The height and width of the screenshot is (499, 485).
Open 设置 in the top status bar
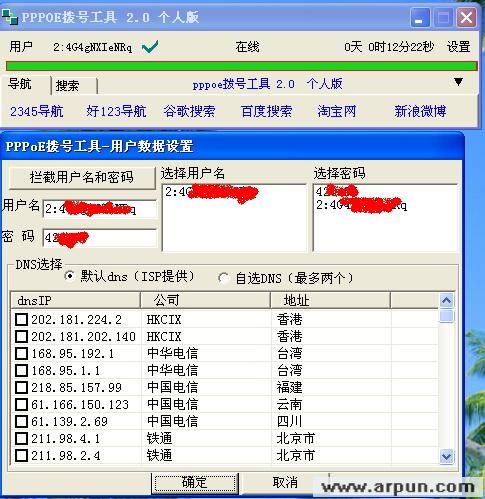tap(458, 47)
